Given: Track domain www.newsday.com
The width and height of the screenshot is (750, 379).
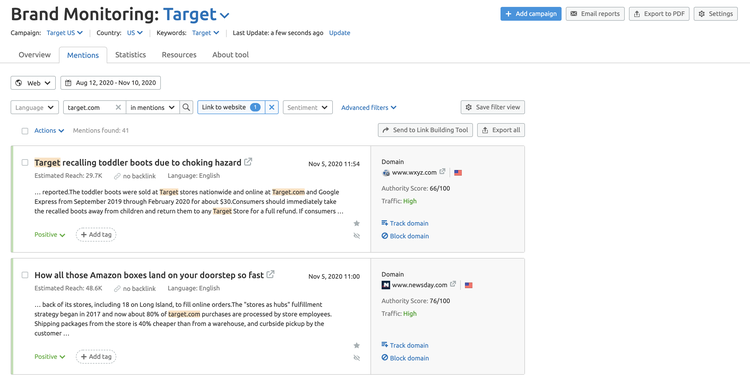Looking at the screenshot, I should [405, 346].
